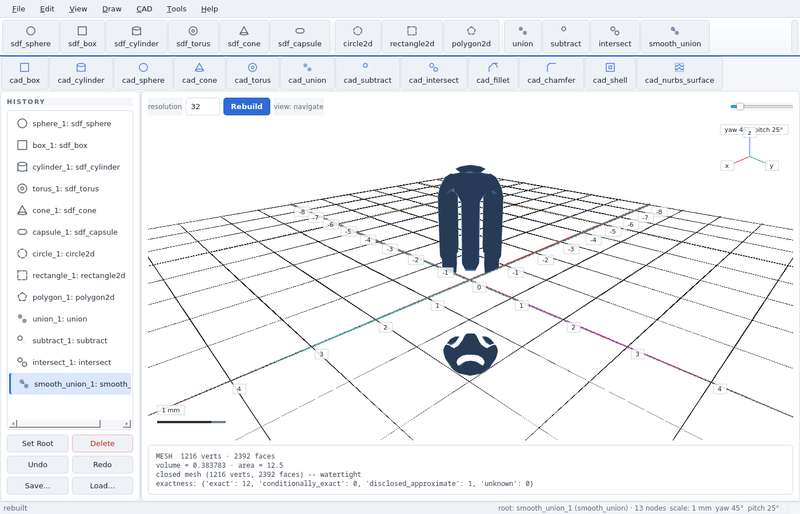This screenshot has height=514, width=800.
Task: Apply the cad_fillet tool
Action: pyautogui.click(x=493, y=74)
